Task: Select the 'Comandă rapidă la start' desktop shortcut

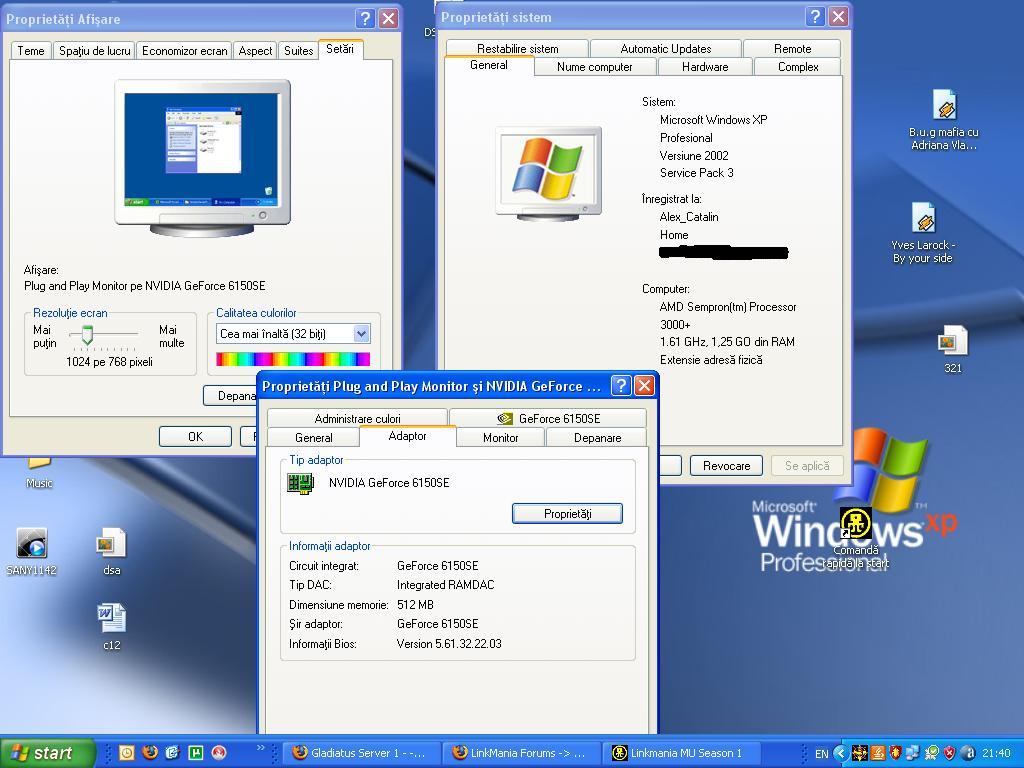Action: [856, 538]
